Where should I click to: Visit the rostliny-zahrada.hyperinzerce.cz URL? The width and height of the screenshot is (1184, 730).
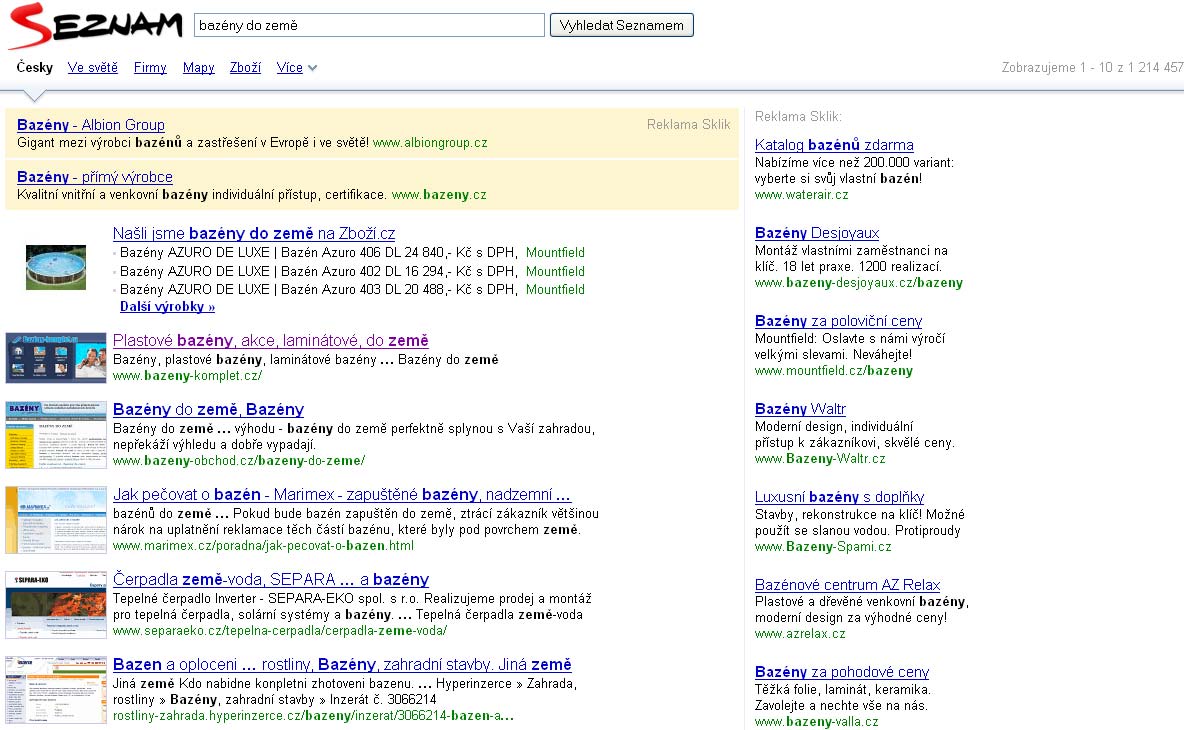pyautogui.click(x=313, y=716)
